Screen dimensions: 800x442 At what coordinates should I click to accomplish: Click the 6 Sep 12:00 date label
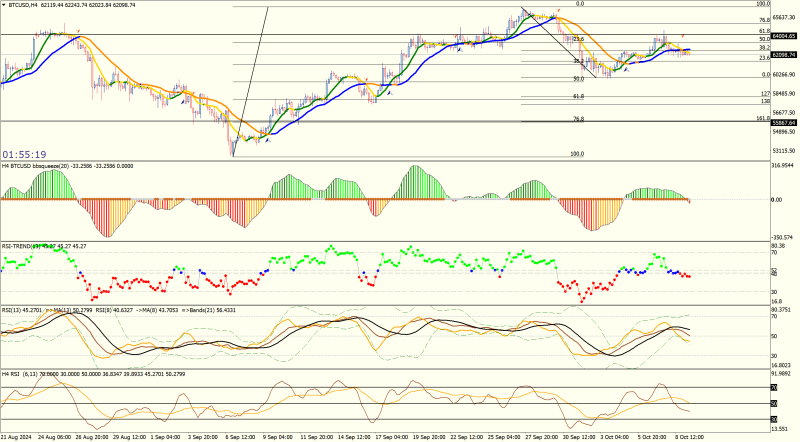[x=240, y=437]
